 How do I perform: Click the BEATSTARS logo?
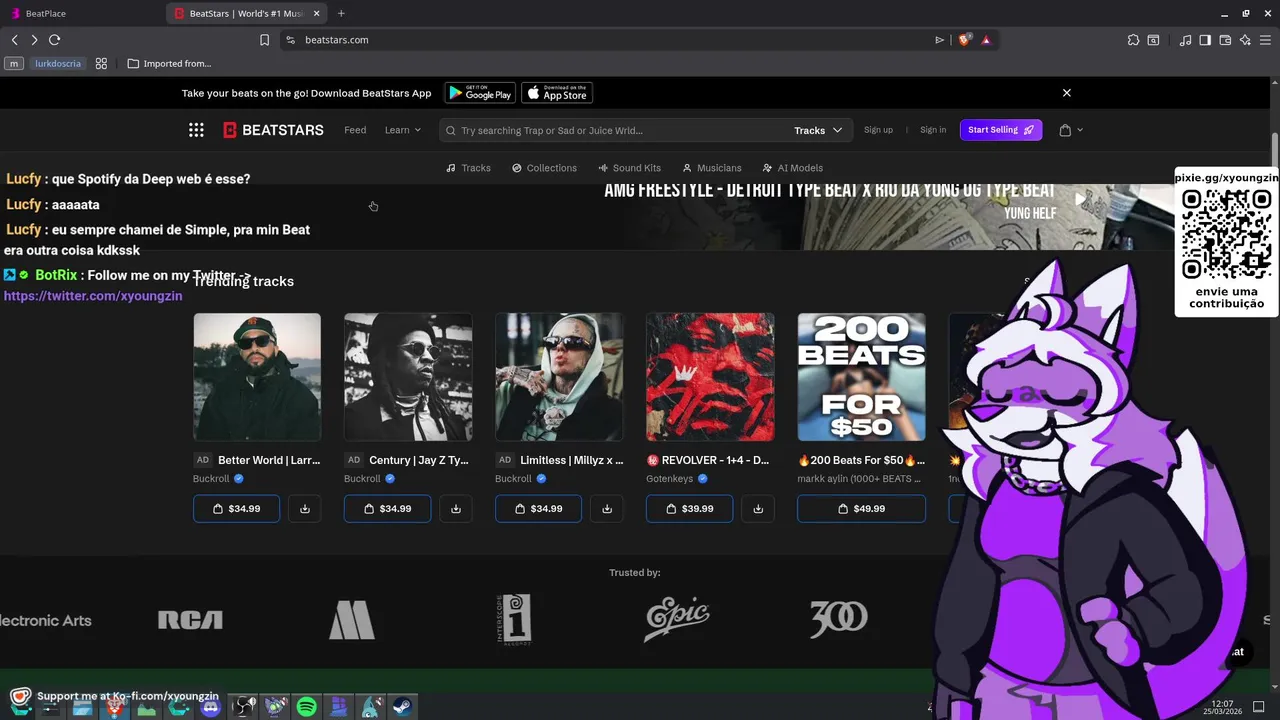[x=273, y=130]
